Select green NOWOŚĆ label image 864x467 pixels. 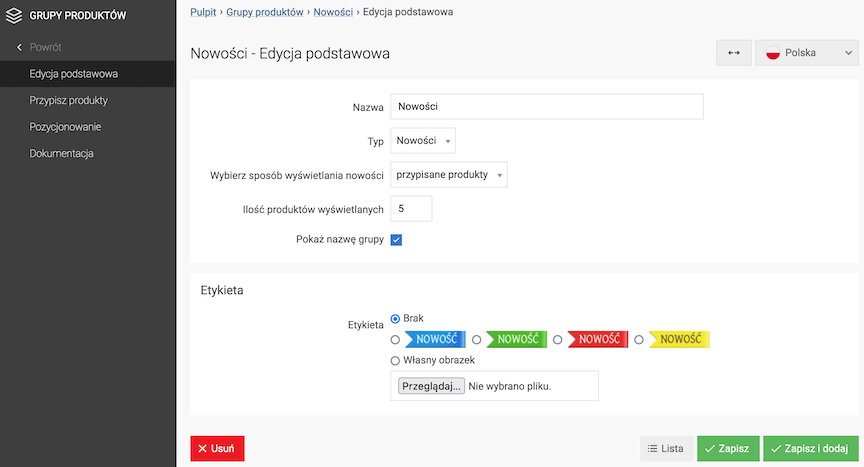(516, 339)
